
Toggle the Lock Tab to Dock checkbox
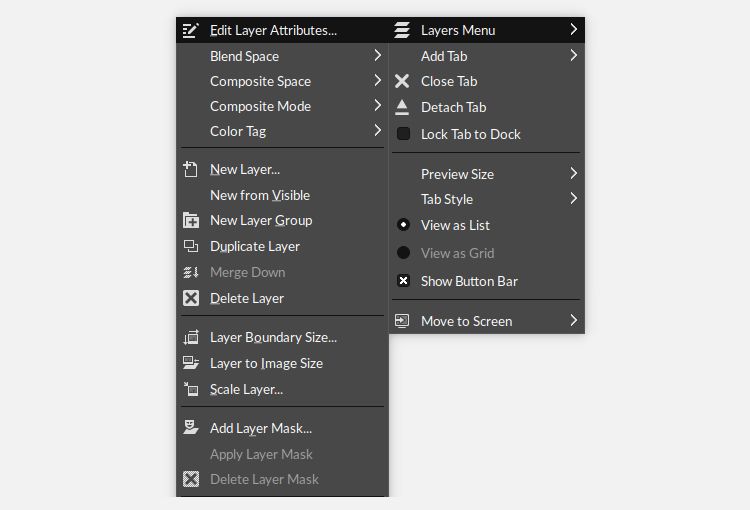[403, 133]
